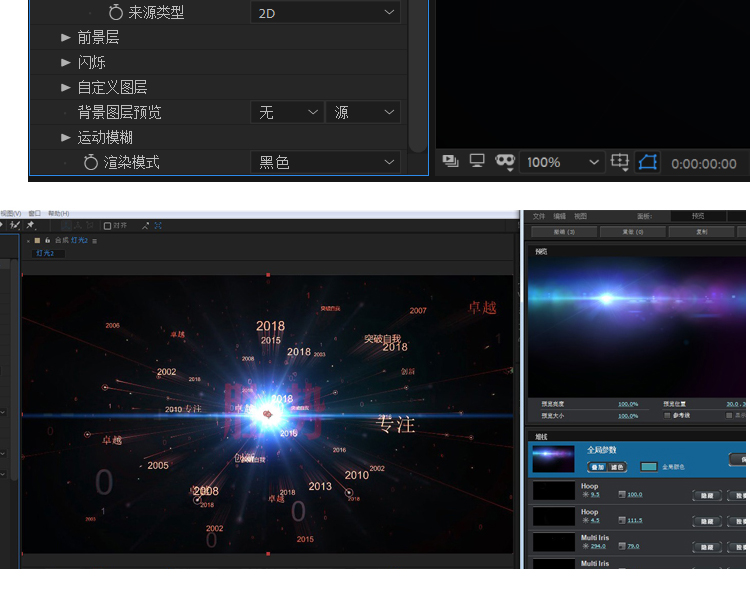Open the 编辑 menu in Optical Flares
Screen dimensions: 750x591
click(559, 216)
